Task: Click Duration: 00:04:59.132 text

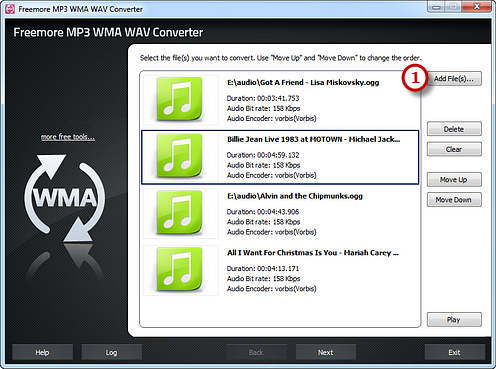Action: point(263,155)
